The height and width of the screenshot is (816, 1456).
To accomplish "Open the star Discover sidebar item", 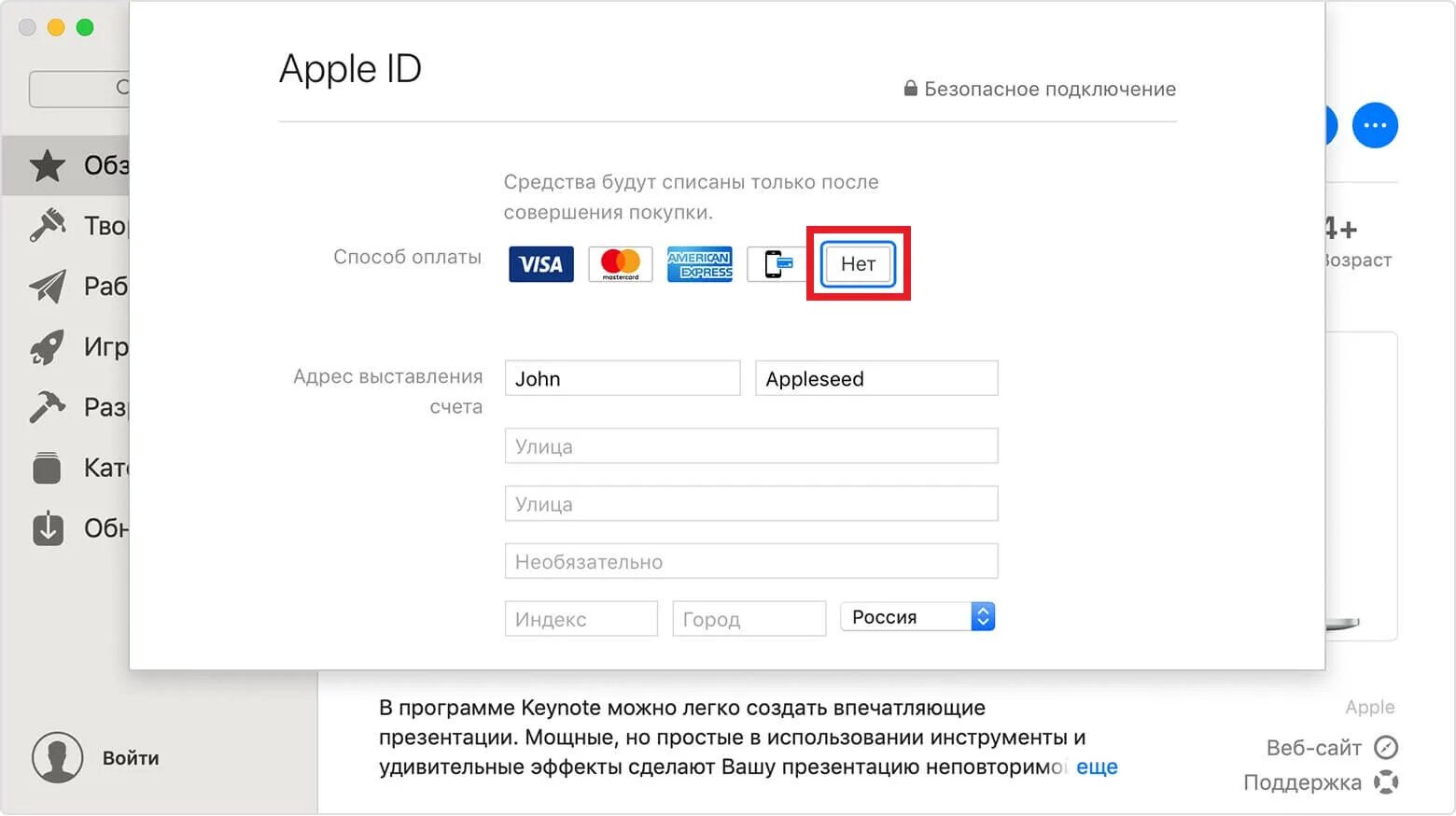I will click(x=65, y=165).
